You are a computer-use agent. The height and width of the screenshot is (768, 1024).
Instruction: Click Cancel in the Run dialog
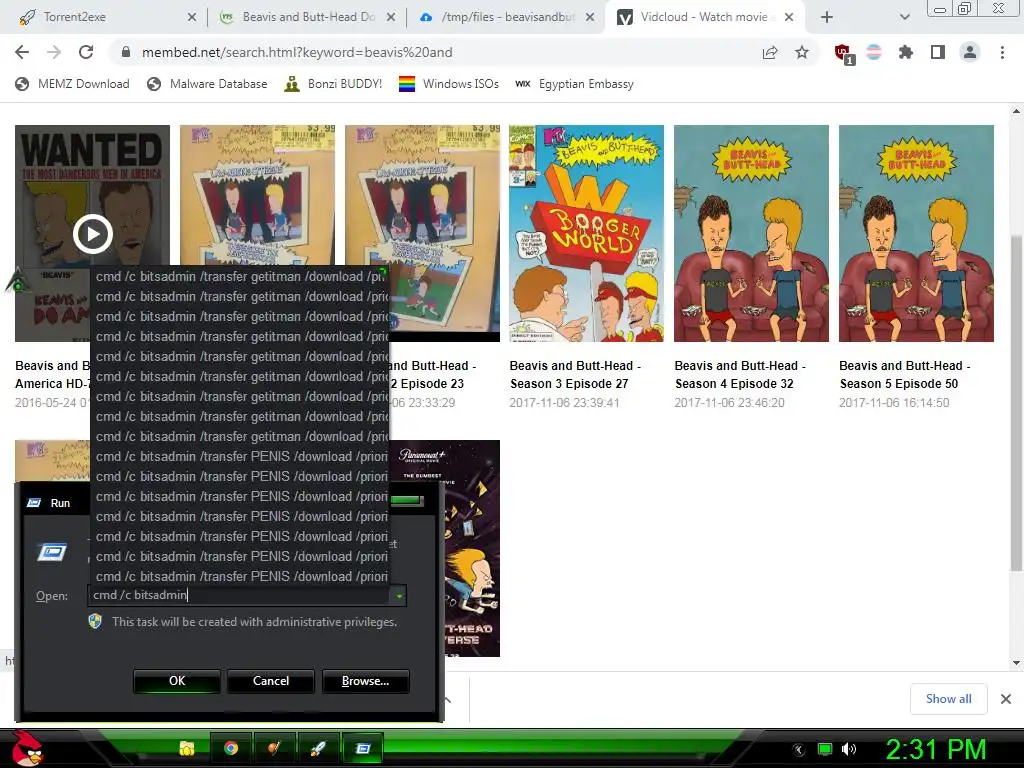pos(271,681)
